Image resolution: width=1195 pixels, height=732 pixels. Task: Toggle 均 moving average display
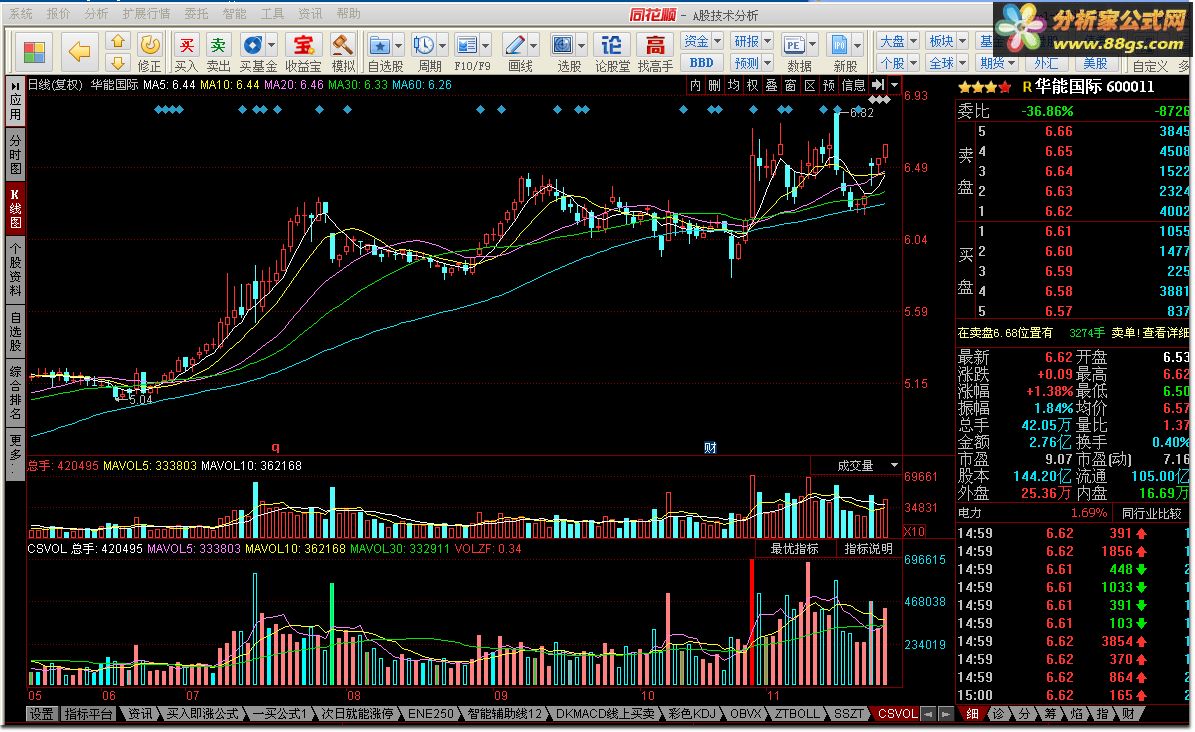[733, 85]
